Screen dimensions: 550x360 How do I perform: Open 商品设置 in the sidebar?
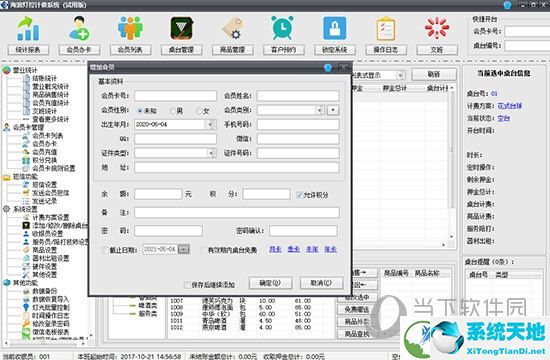click(45, 250)
